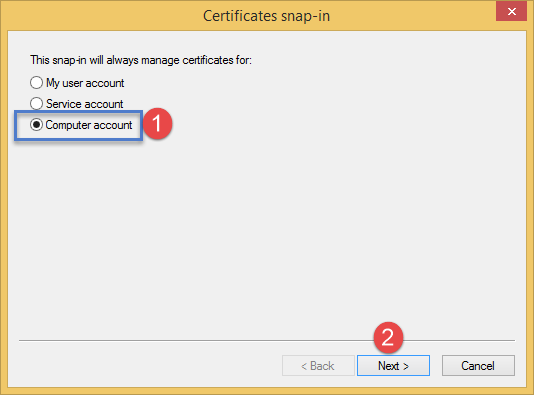Click the Cancel button

tap(478, 366)
